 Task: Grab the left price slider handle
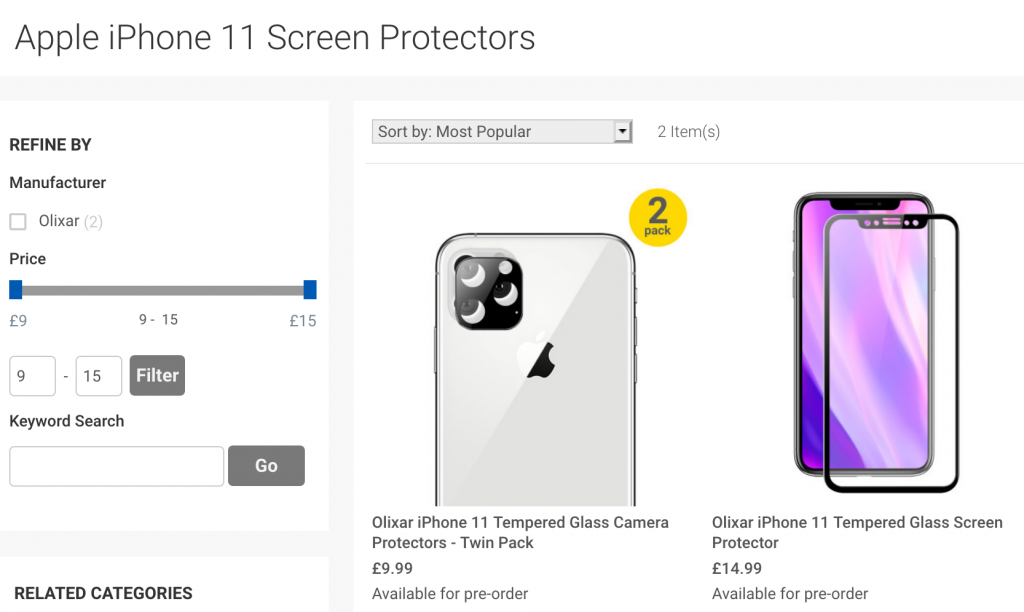click(x=15, y=290)
